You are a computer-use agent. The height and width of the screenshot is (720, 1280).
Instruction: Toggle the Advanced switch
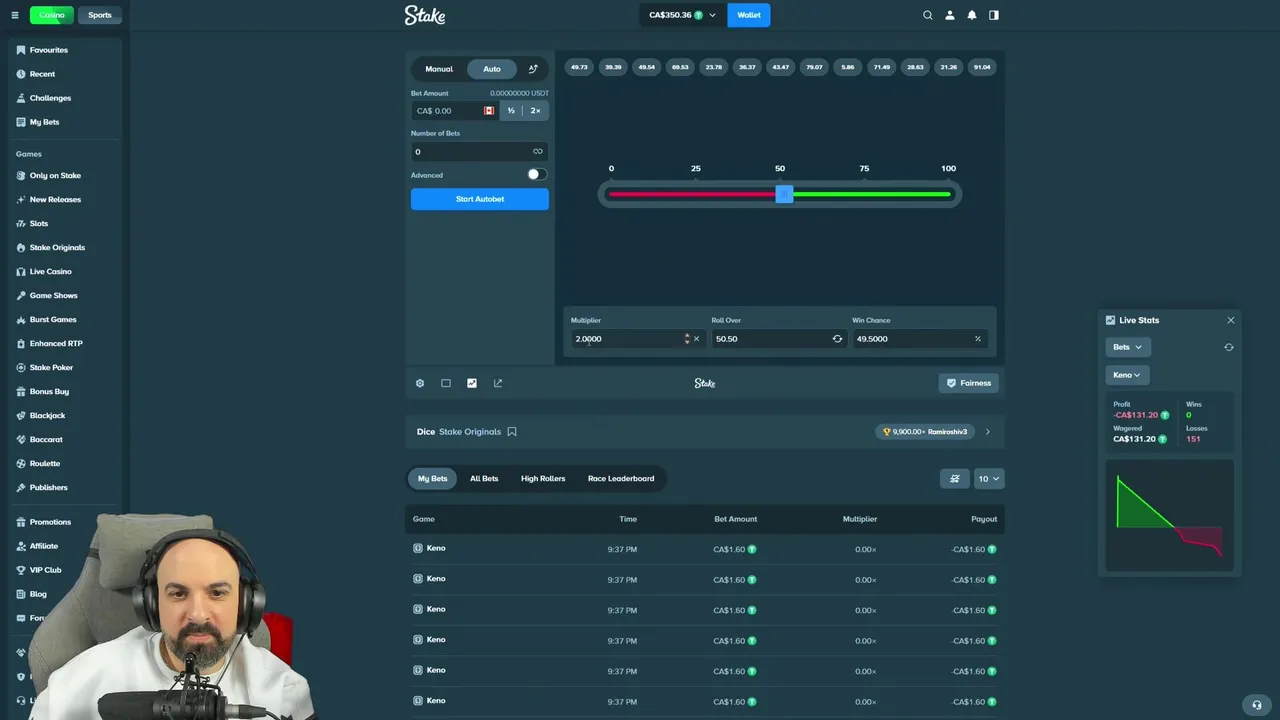pos(537,174)
